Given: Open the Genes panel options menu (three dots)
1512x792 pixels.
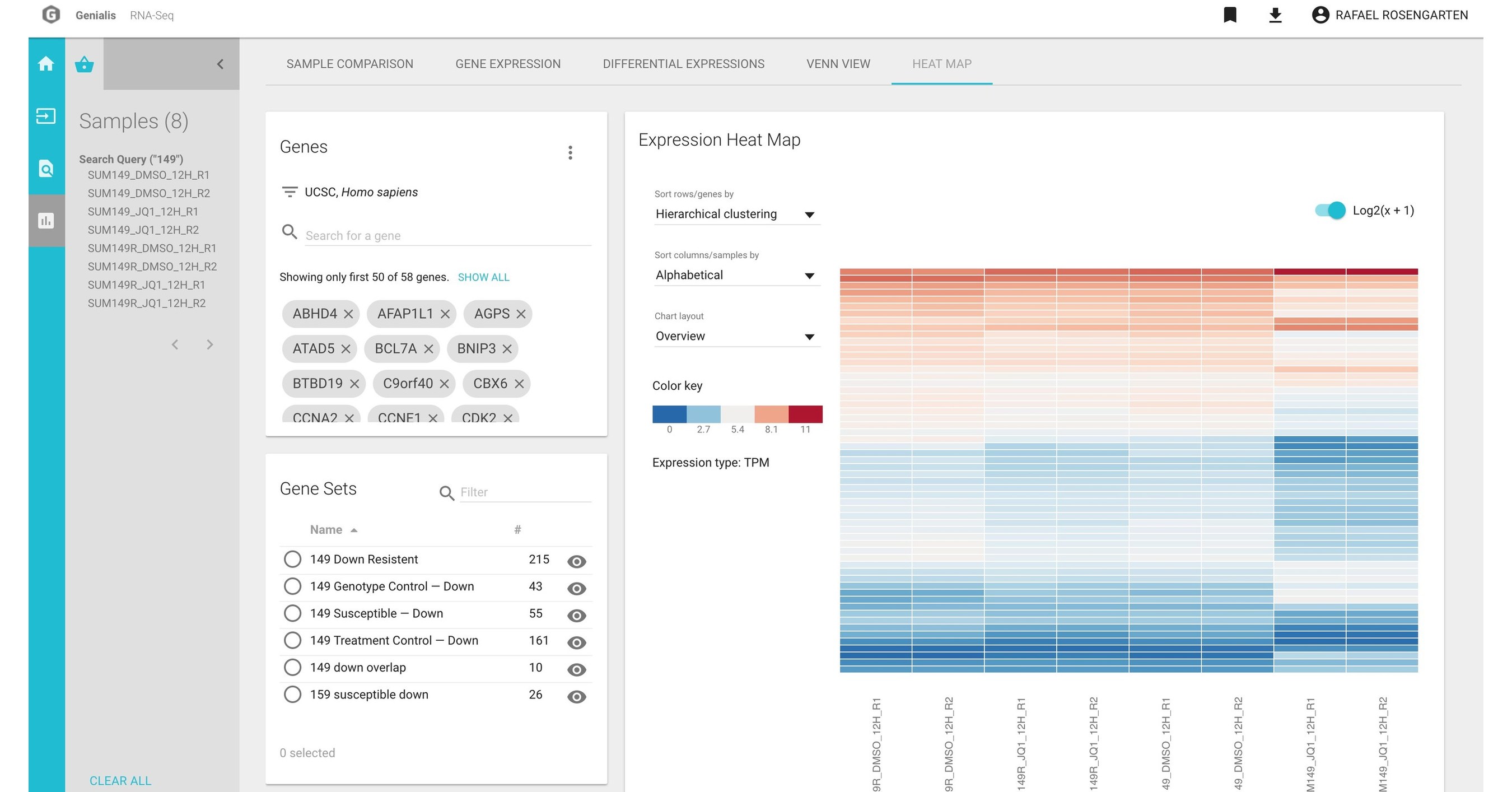Looking at the screenshot, I should [570, 153].
